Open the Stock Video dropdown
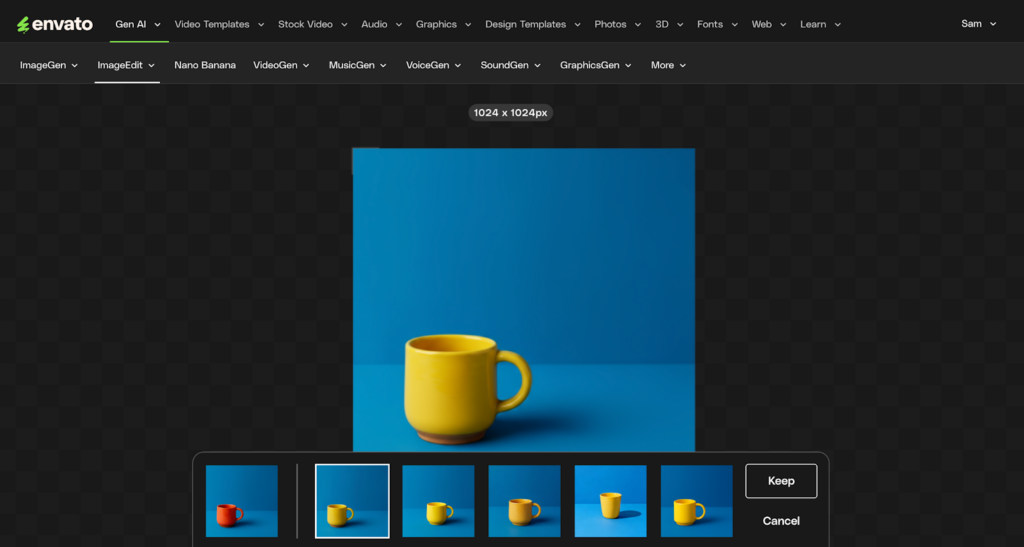The image size is (1024, 547). tap(312, 24)
